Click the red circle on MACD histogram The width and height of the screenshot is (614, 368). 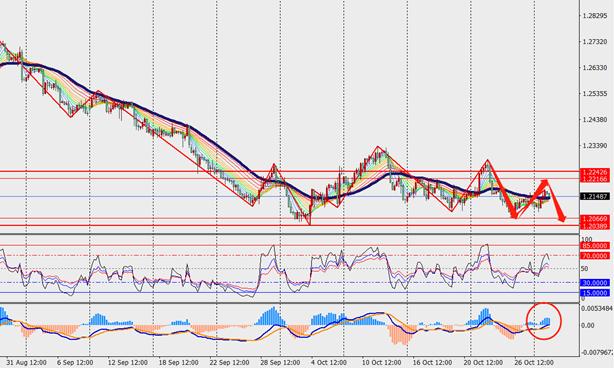point(544,321)
